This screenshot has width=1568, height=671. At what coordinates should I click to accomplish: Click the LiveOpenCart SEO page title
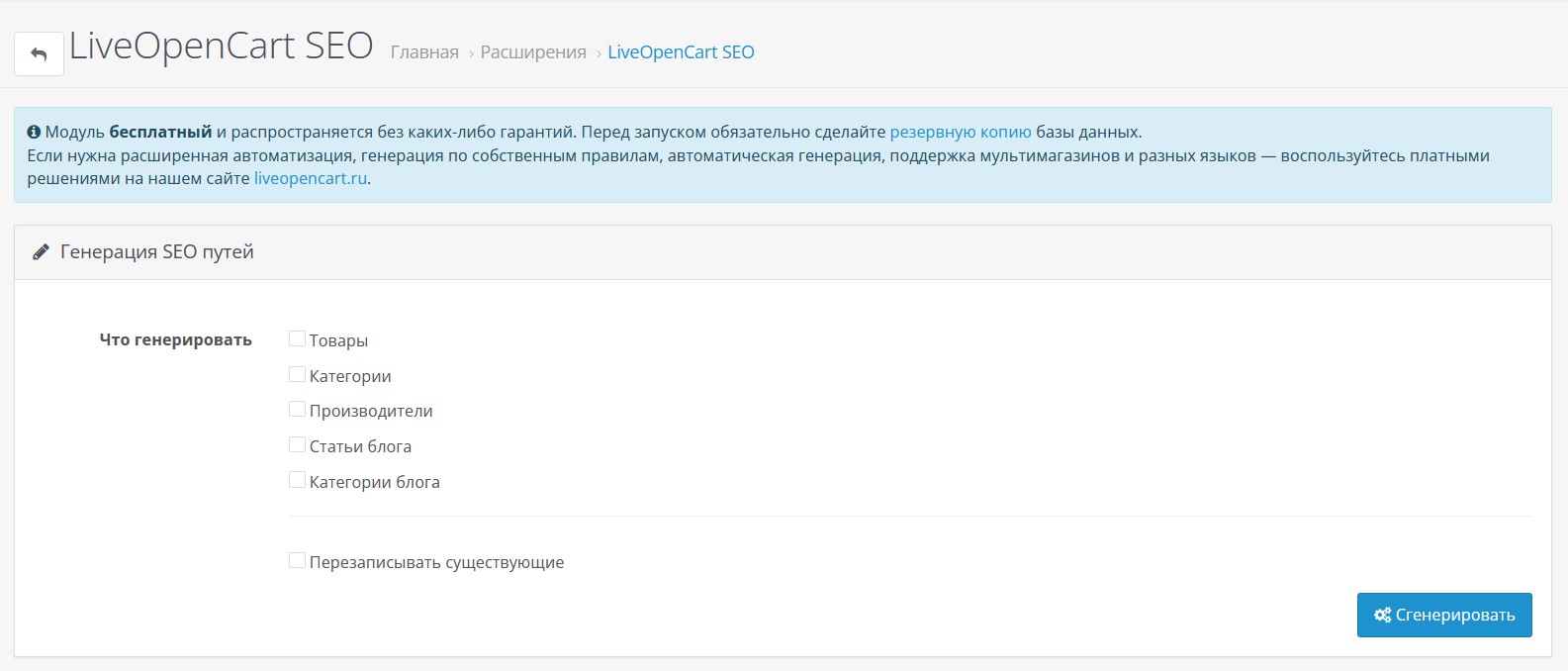pos(221,47)
